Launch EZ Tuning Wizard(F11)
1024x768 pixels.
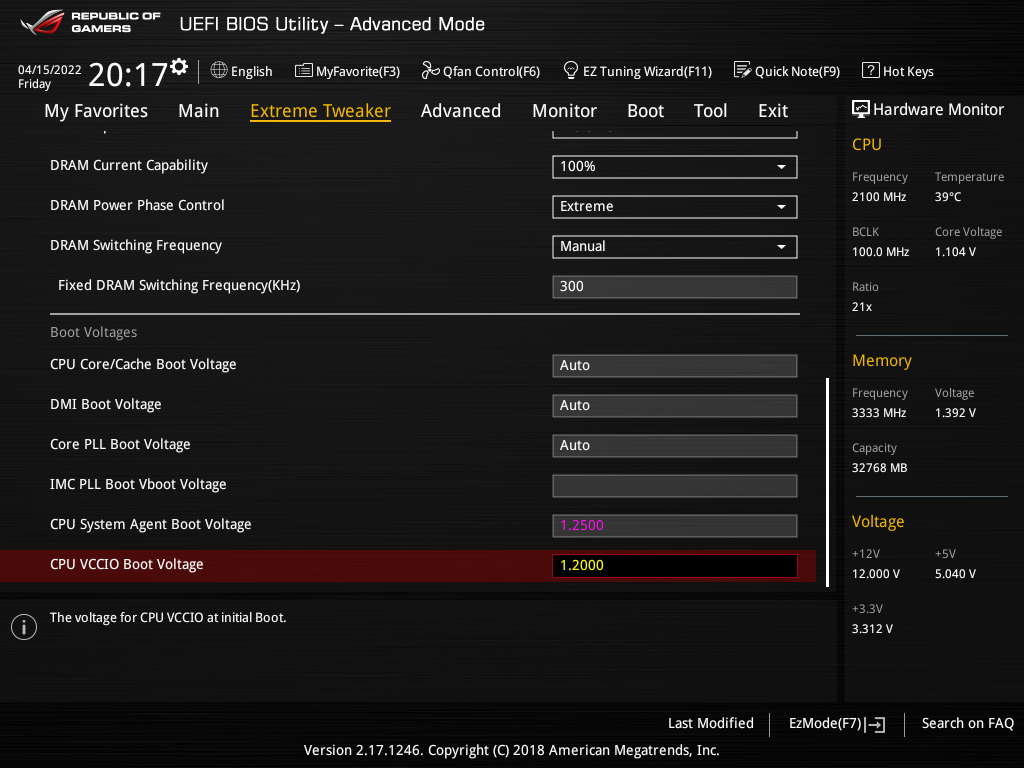[x=637, y=71]
